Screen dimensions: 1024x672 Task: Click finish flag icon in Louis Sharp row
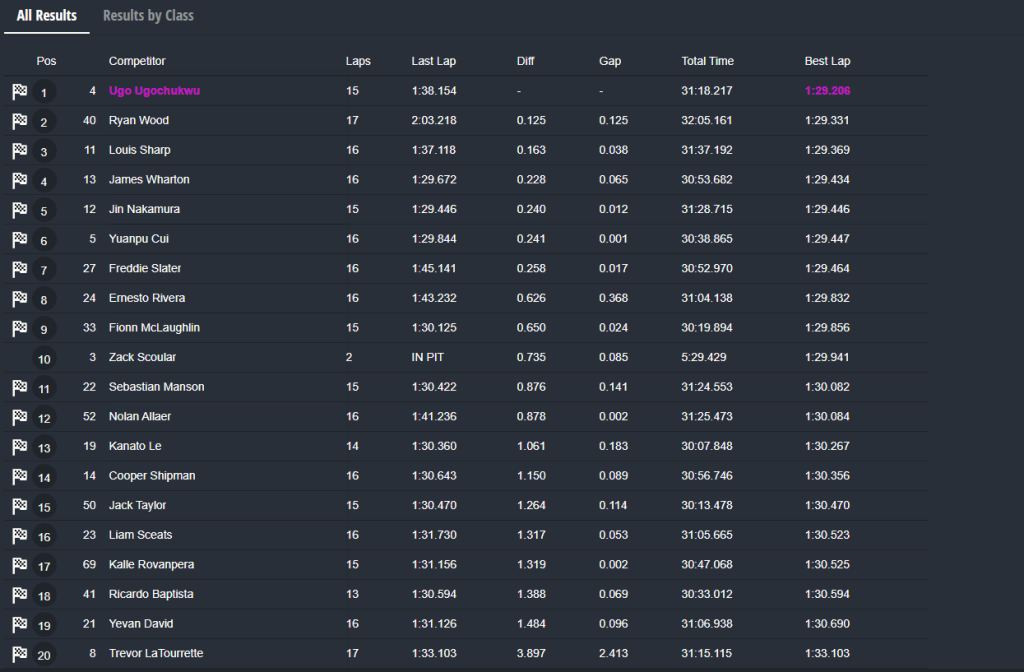19,151
